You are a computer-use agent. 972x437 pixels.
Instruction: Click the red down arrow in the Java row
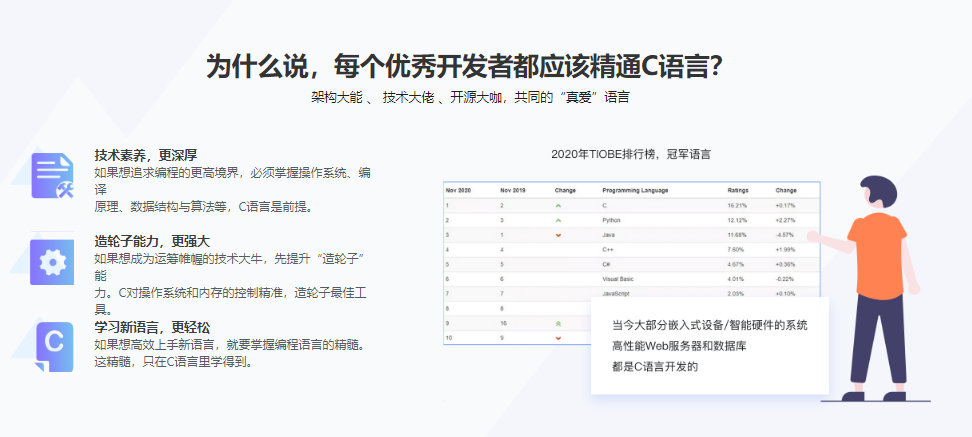coord(558,235)
